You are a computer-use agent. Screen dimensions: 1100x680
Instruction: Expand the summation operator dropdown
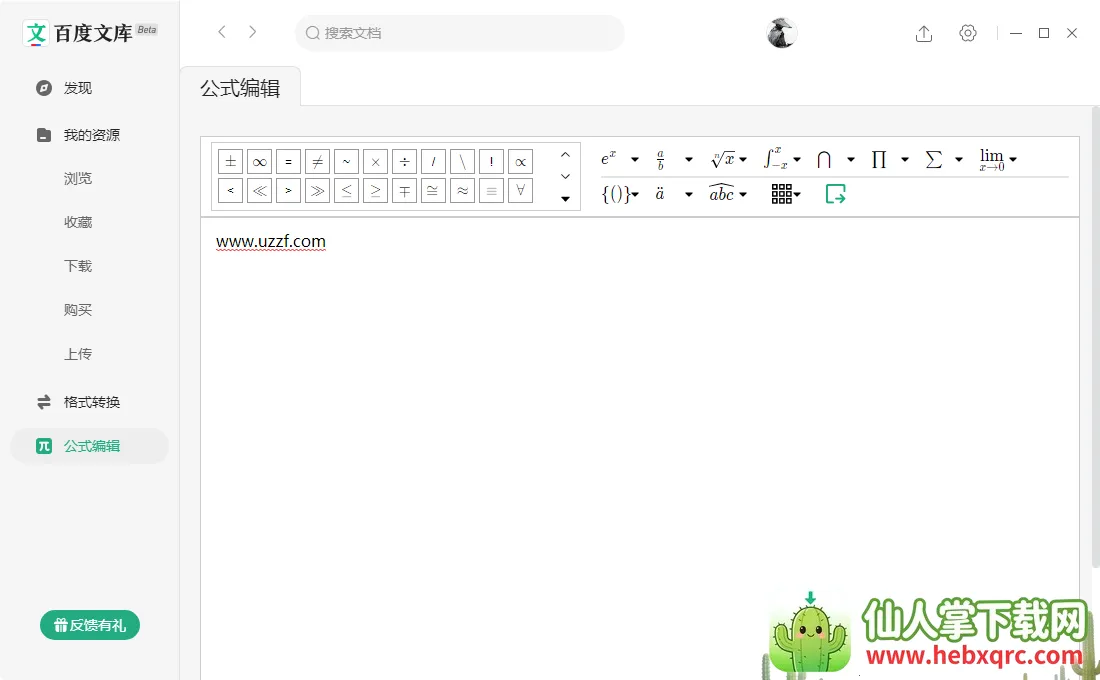point(958,160)
